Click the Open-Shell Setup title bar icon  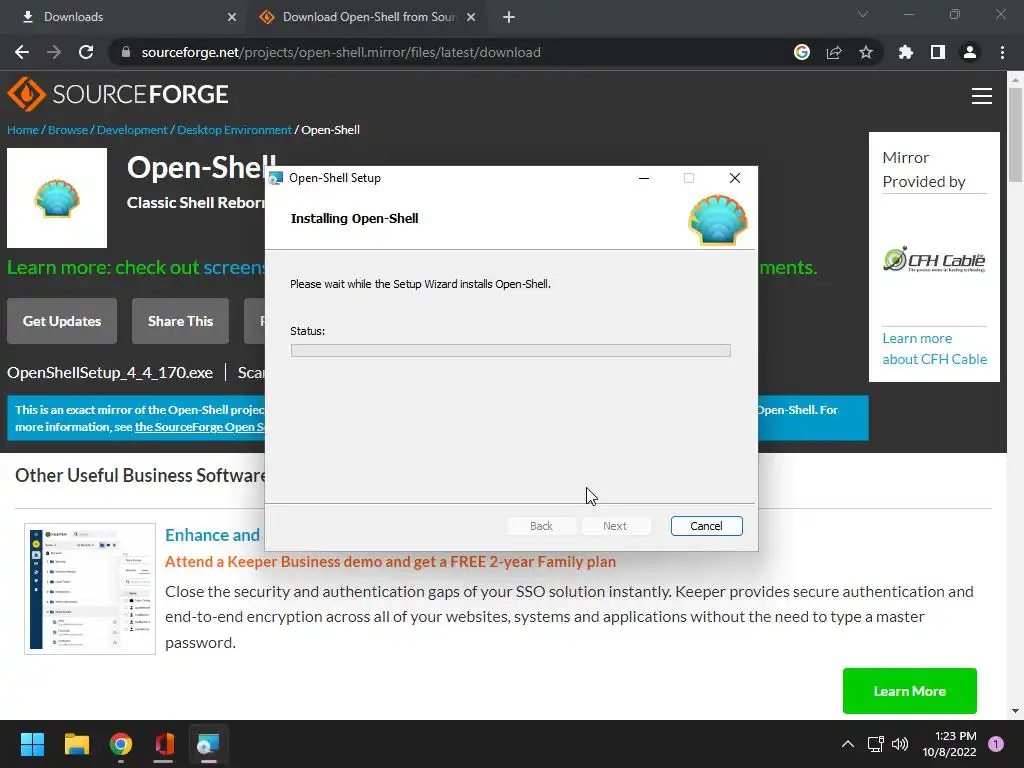click(276, 178)
